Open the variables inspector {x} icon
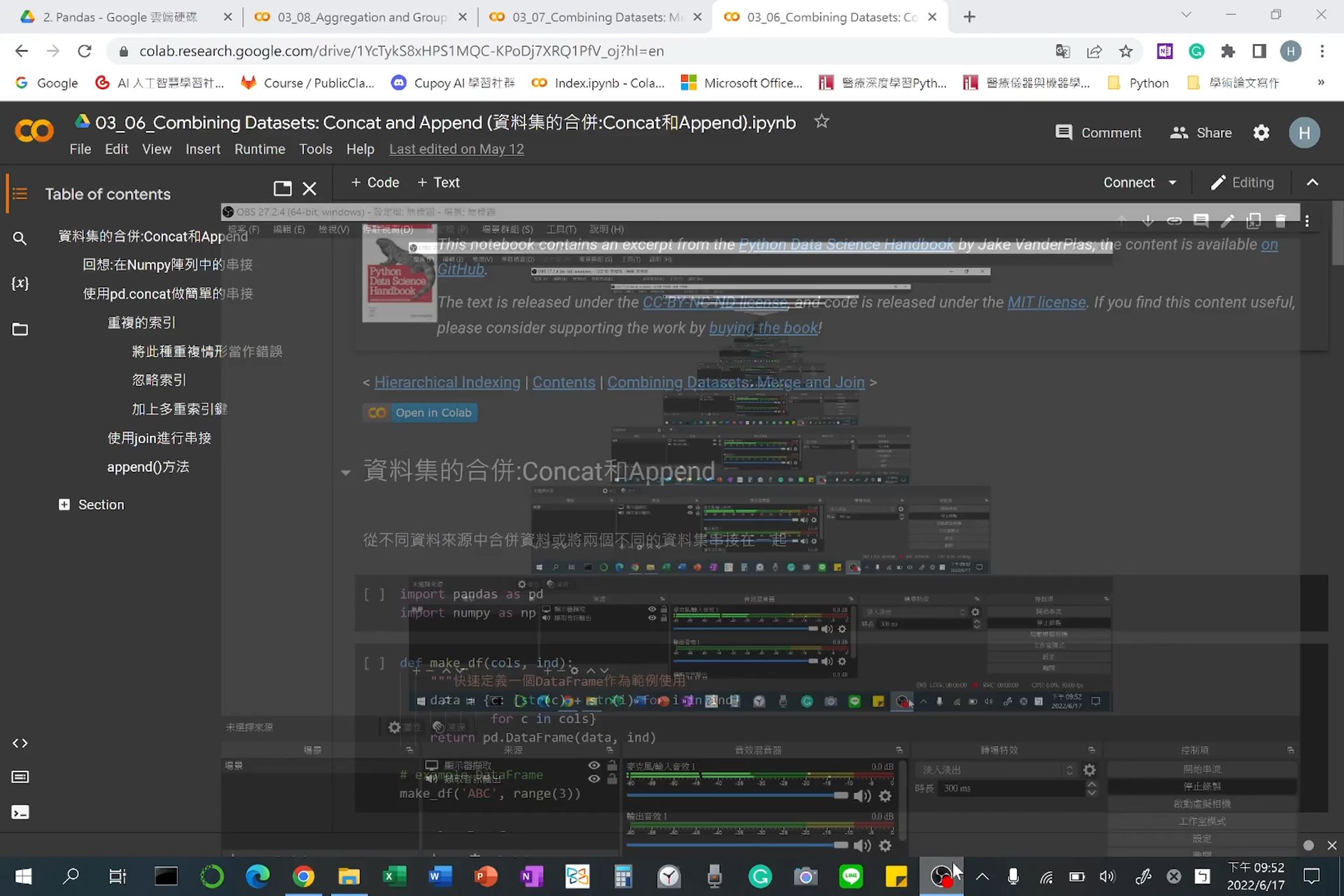The image size is (1344, 896). pos(20,283)
